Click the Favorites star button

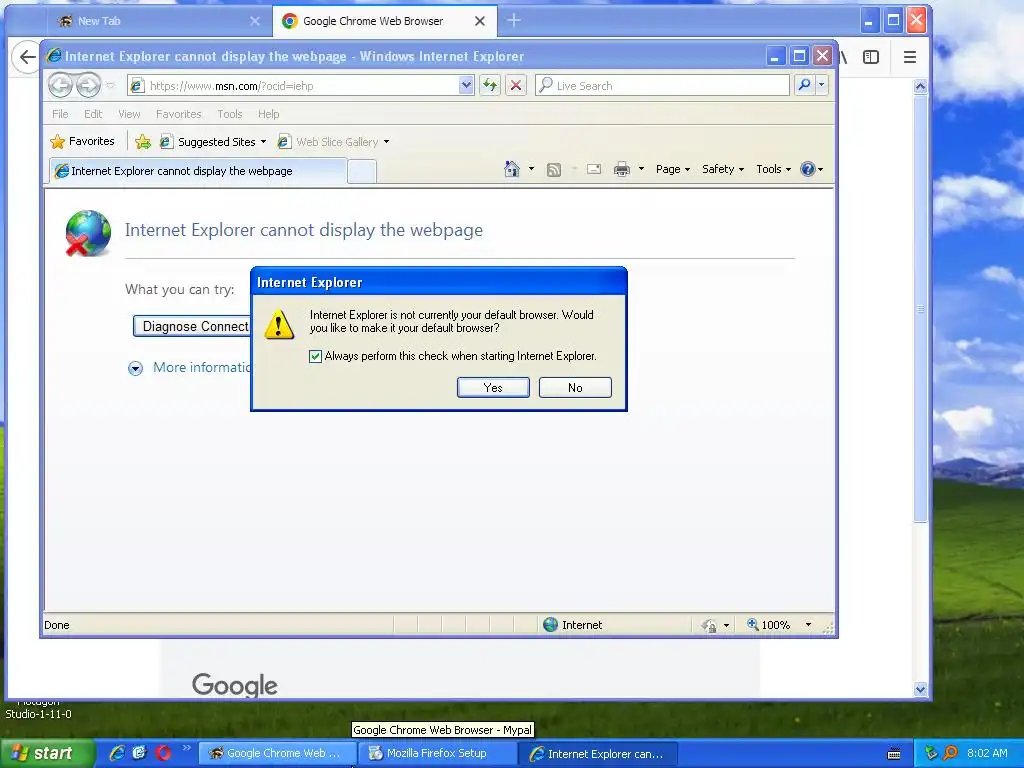(x=82, y=141)
